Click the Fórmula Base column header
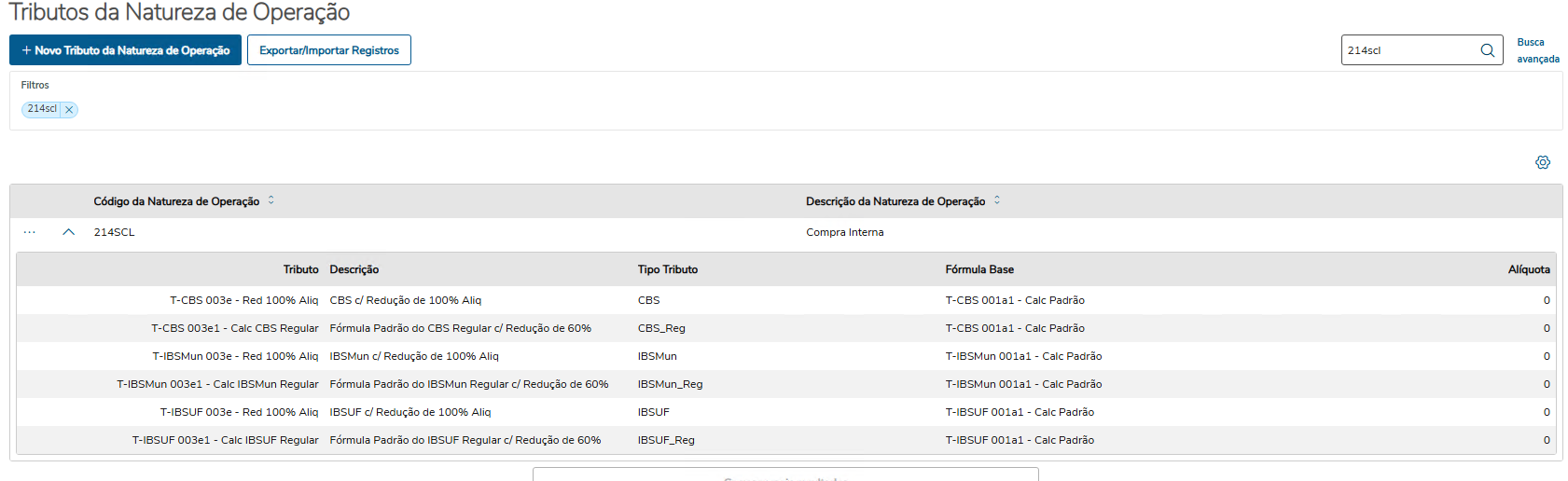The image size is (1568, 481). click(979, 269)
